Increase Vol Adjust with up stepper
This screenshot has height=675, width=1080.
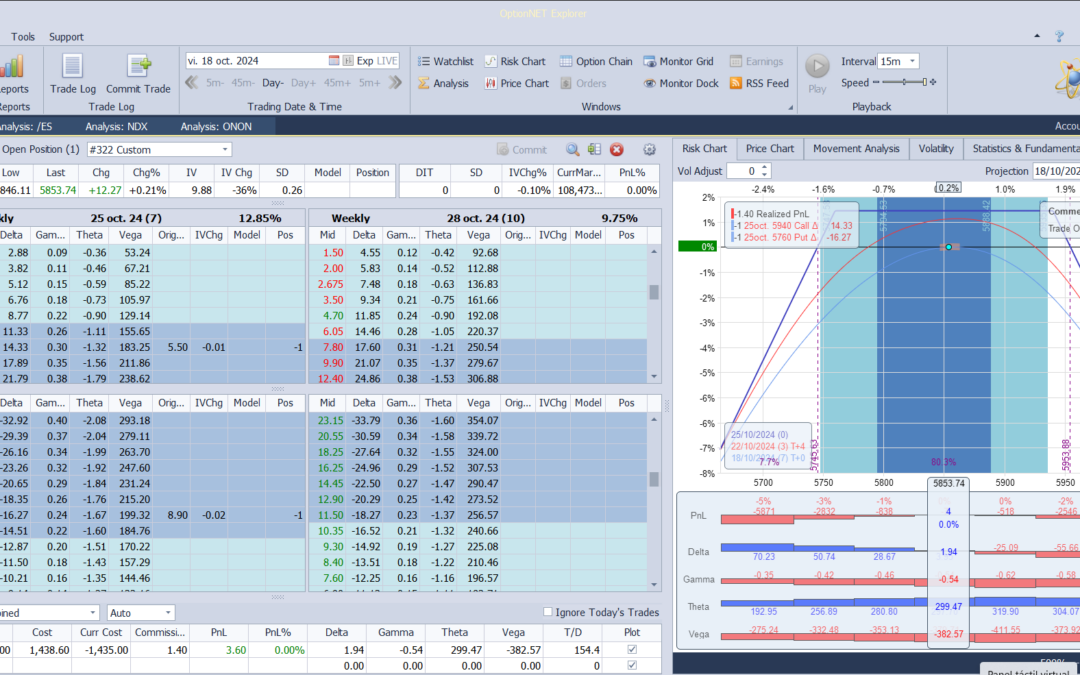coord(764,167)
